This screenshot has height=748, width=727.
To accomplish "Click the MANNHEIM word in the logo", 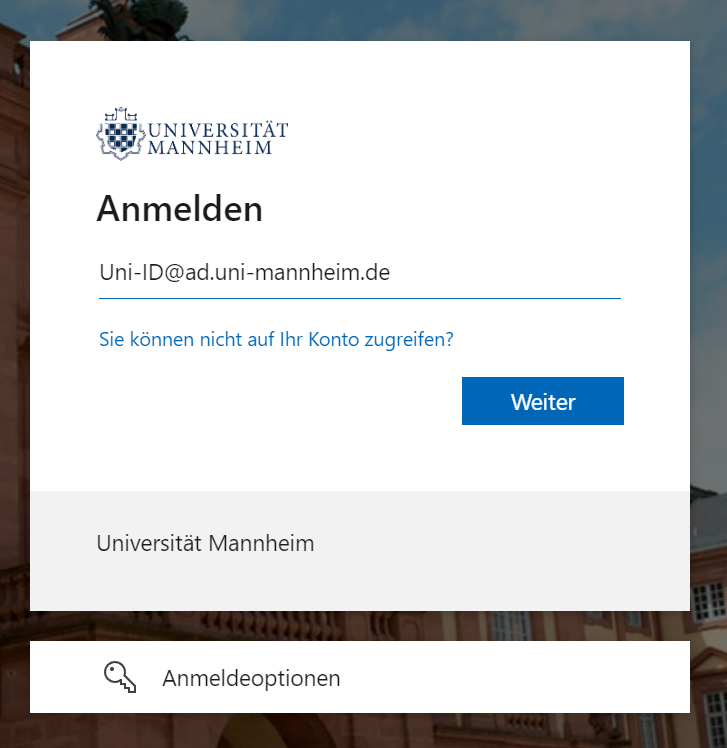I will pyautogui.click(x=210, y=147).
